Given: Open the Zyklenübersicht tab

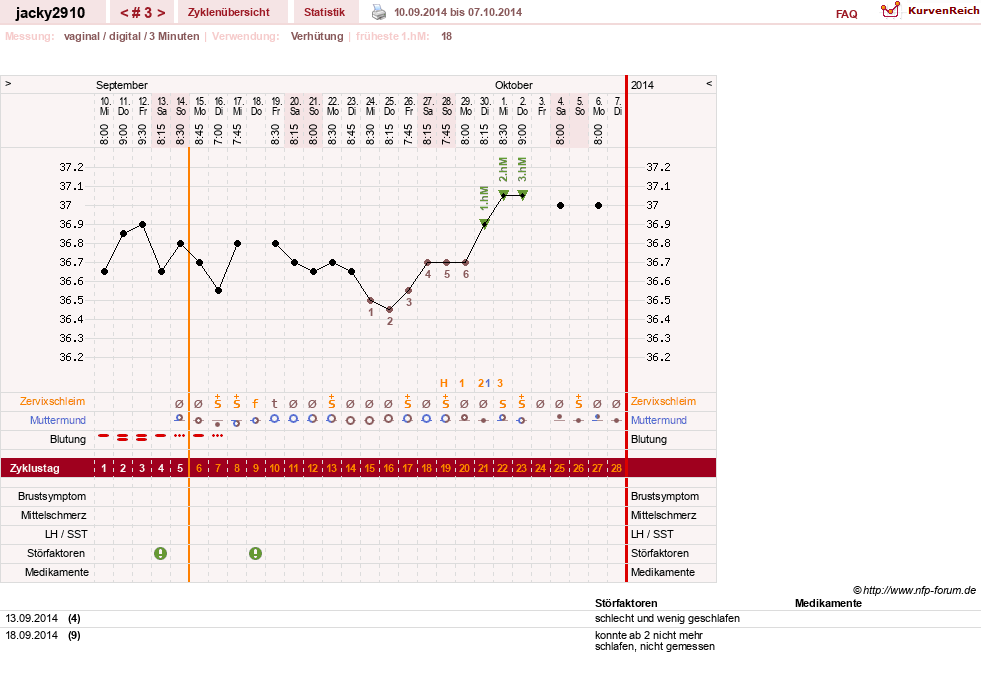Looking at the screenshot, I should point(228,12).
